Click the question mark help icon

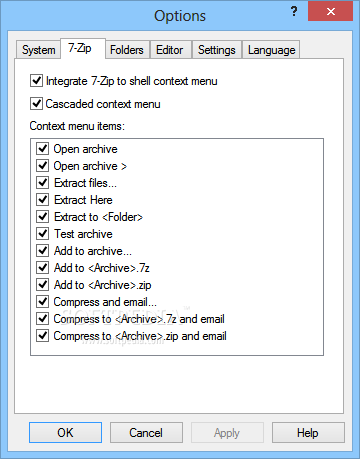click(x=294, y=12)
